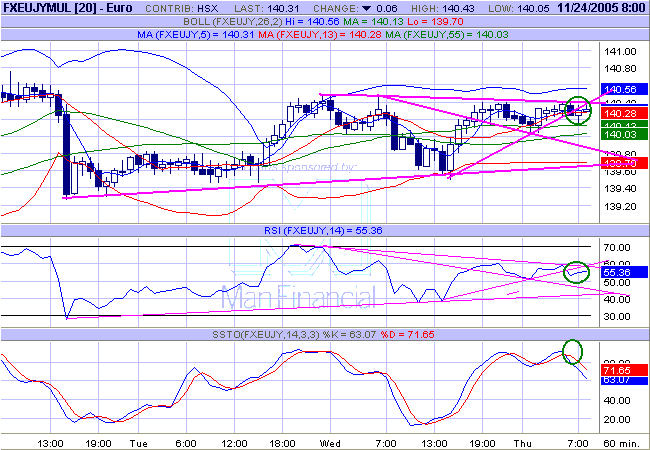Click the 12:00 time axis label

click(234, 443)
